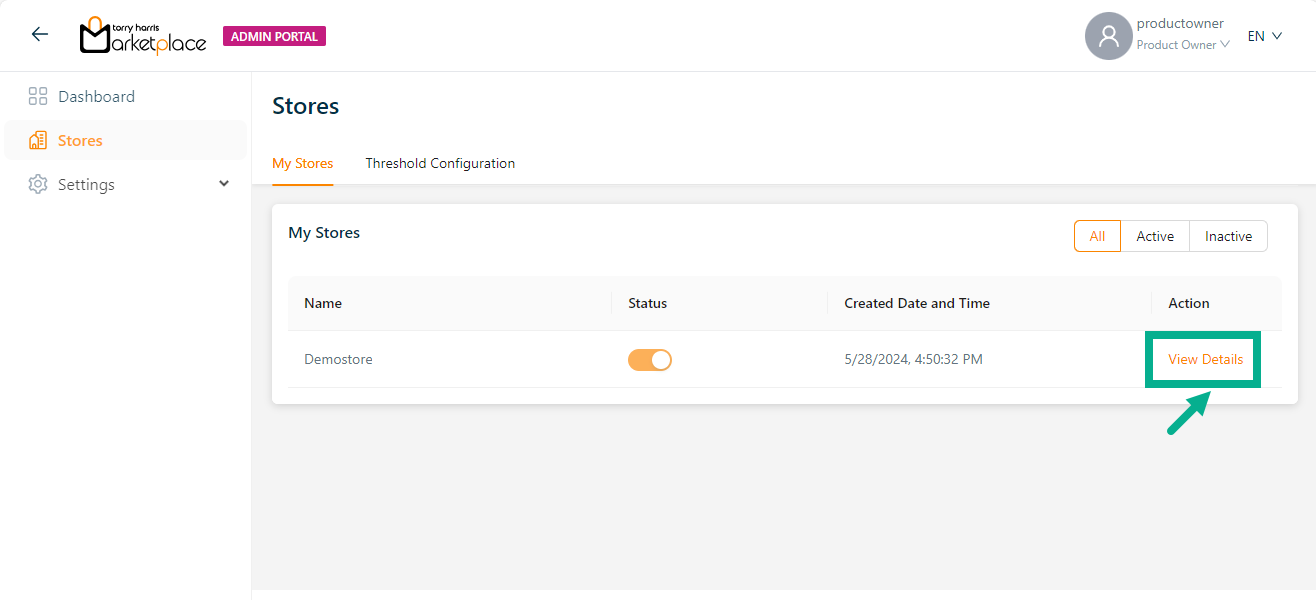This screenshot has height=600, width=1316.
Task: Click the Name column header
Action: point(323,304)
